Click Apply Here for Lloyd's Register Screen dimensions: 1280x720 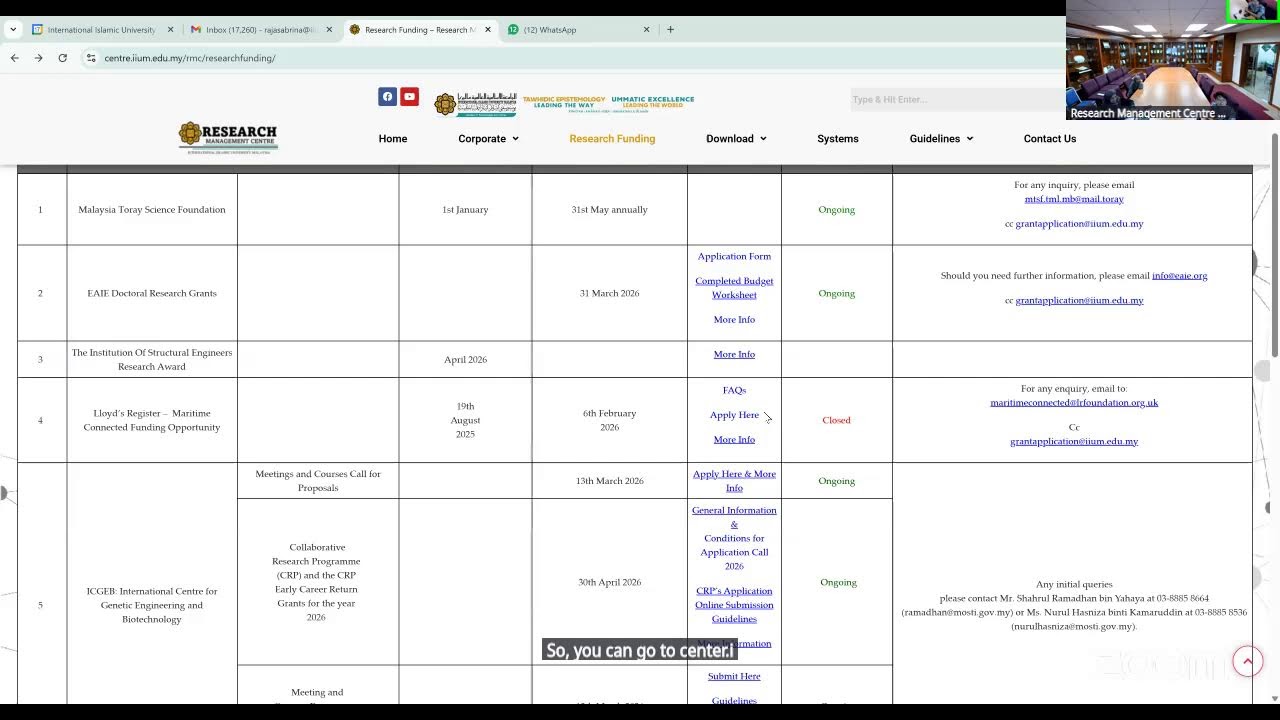pyautogui.click(x=734, y=415)
